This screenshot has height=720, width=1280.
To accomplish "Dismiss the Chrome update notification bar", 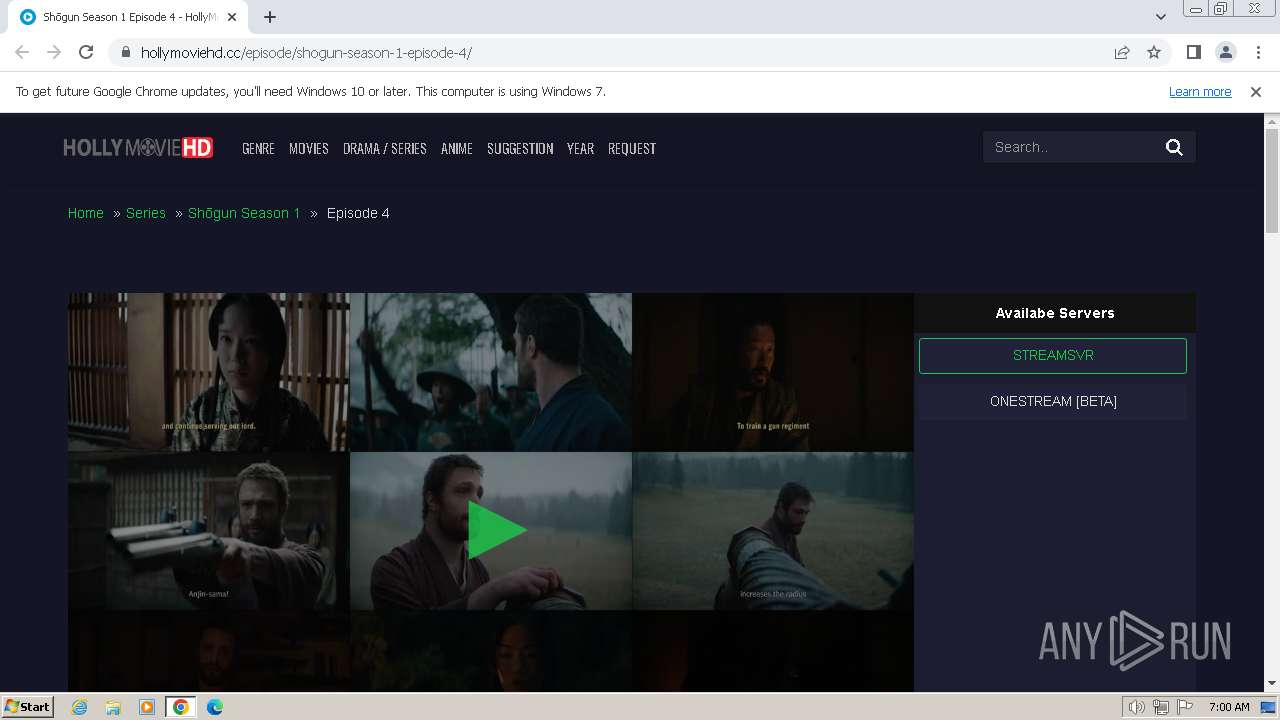I will click(x=1256, y=91).
